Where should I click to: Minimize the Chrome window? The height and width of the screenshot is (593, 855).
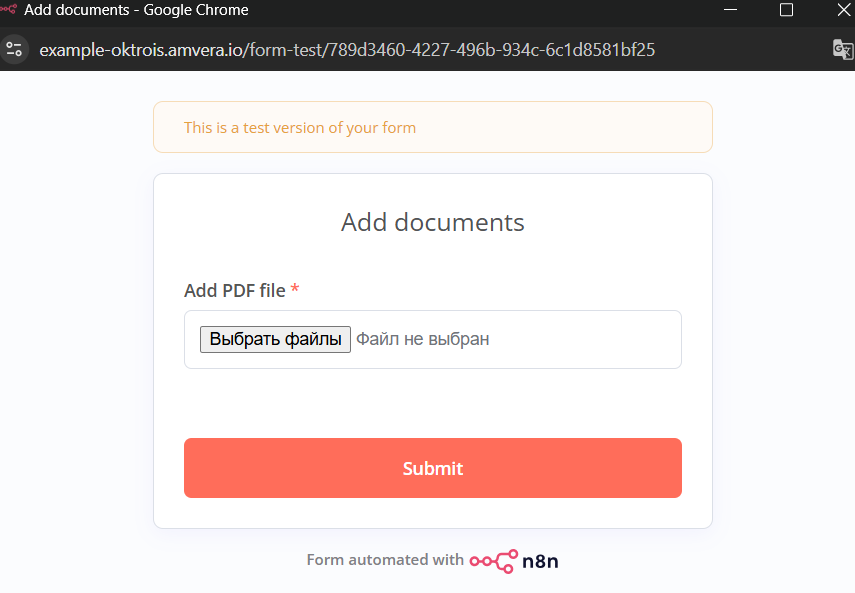click(x=733, y=10)
